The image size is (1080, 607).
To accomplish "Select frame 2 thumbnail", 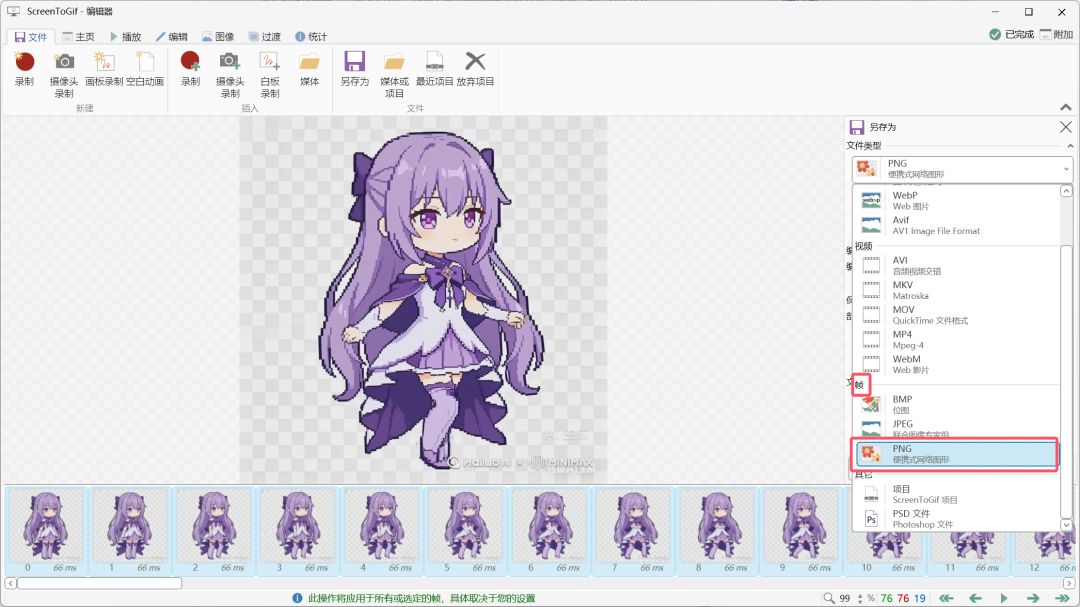I will tap(214, 531).
